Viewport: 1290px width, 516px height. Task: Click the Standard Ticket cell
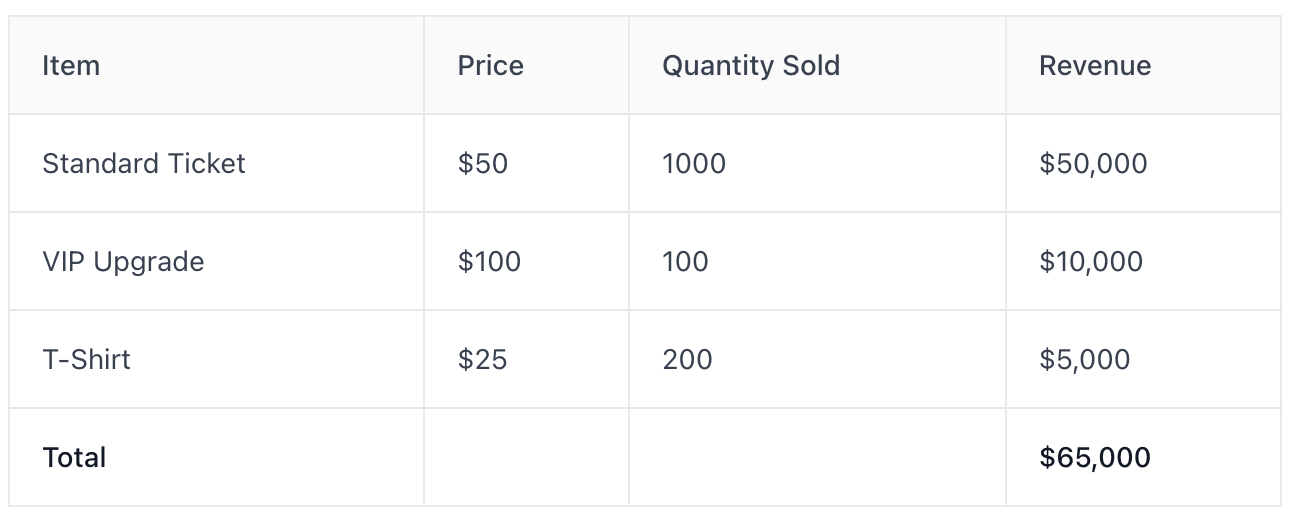click(144, 163)
